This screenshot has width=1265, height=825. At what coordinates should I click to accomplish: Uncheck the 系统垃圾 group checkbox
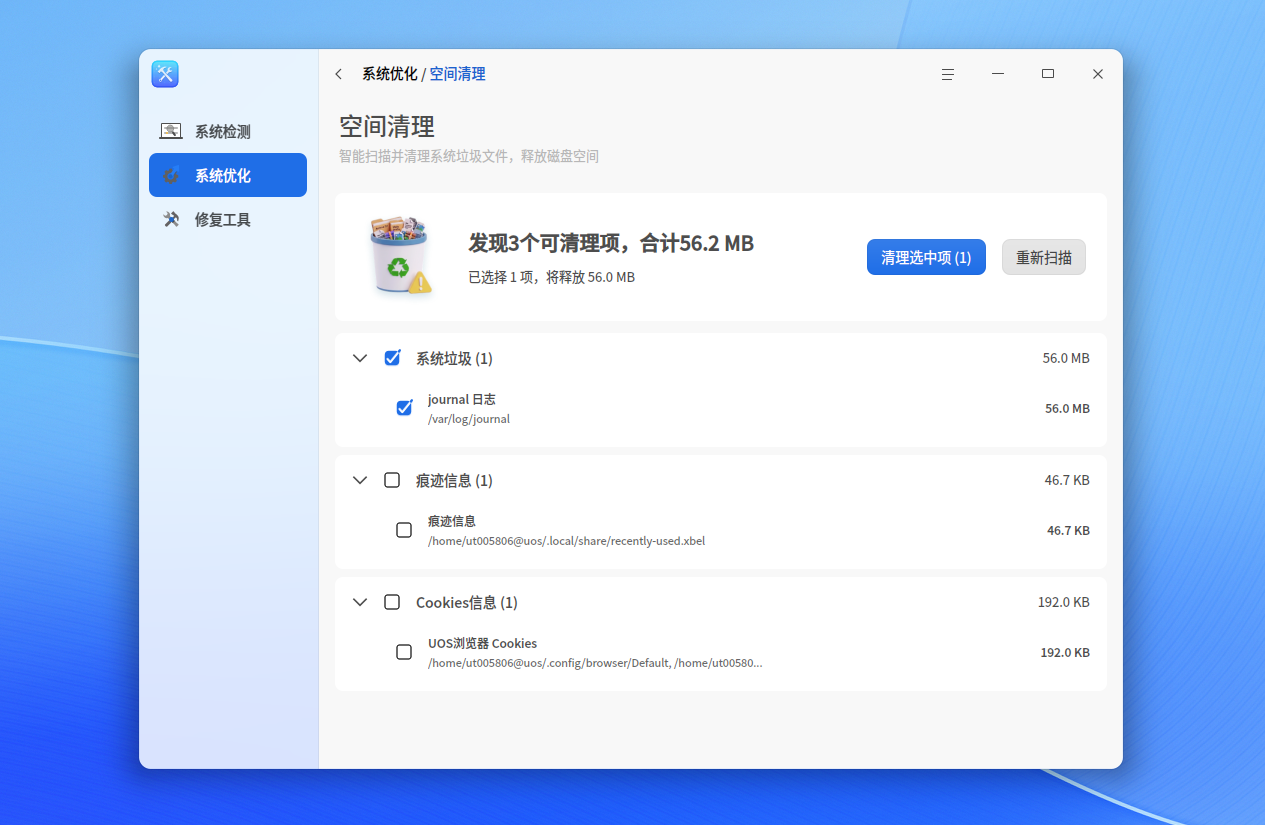(392, 358)
